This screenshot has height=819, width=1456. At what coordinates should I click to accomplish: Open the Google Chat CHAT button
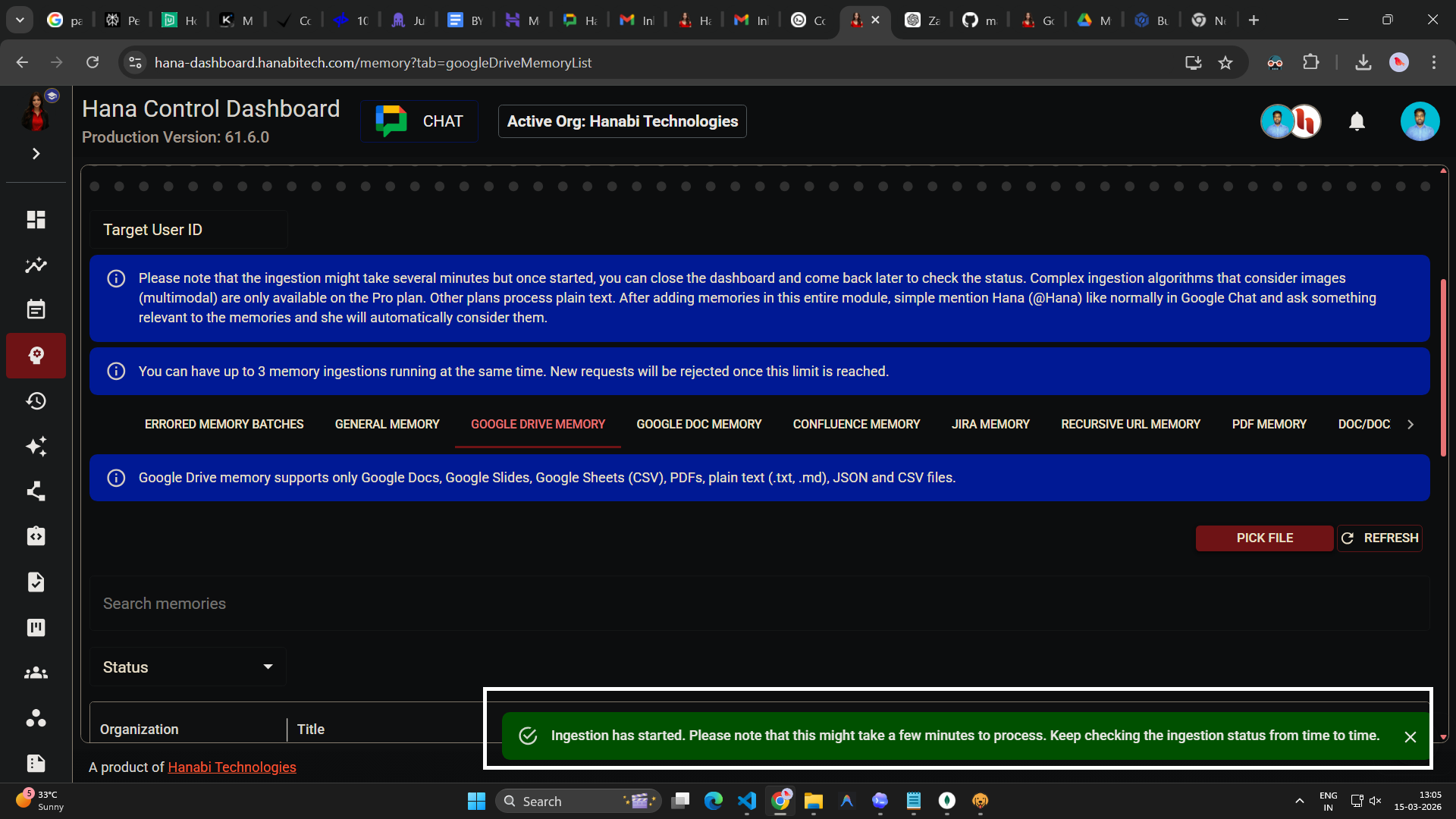419,121
